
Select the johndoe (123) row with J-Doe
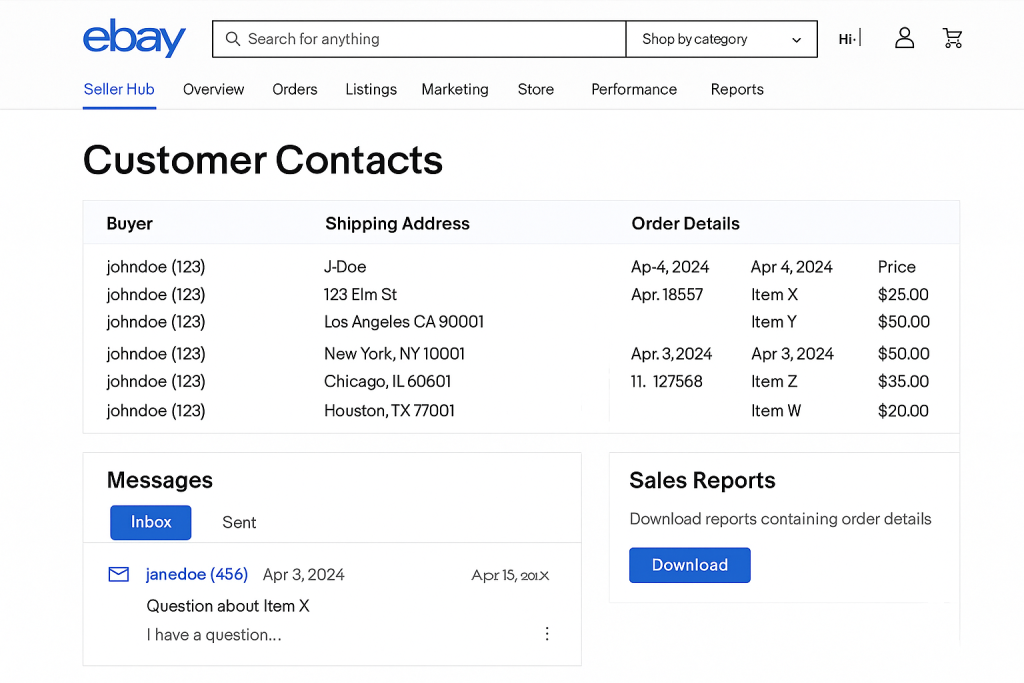tap(155, 267)
